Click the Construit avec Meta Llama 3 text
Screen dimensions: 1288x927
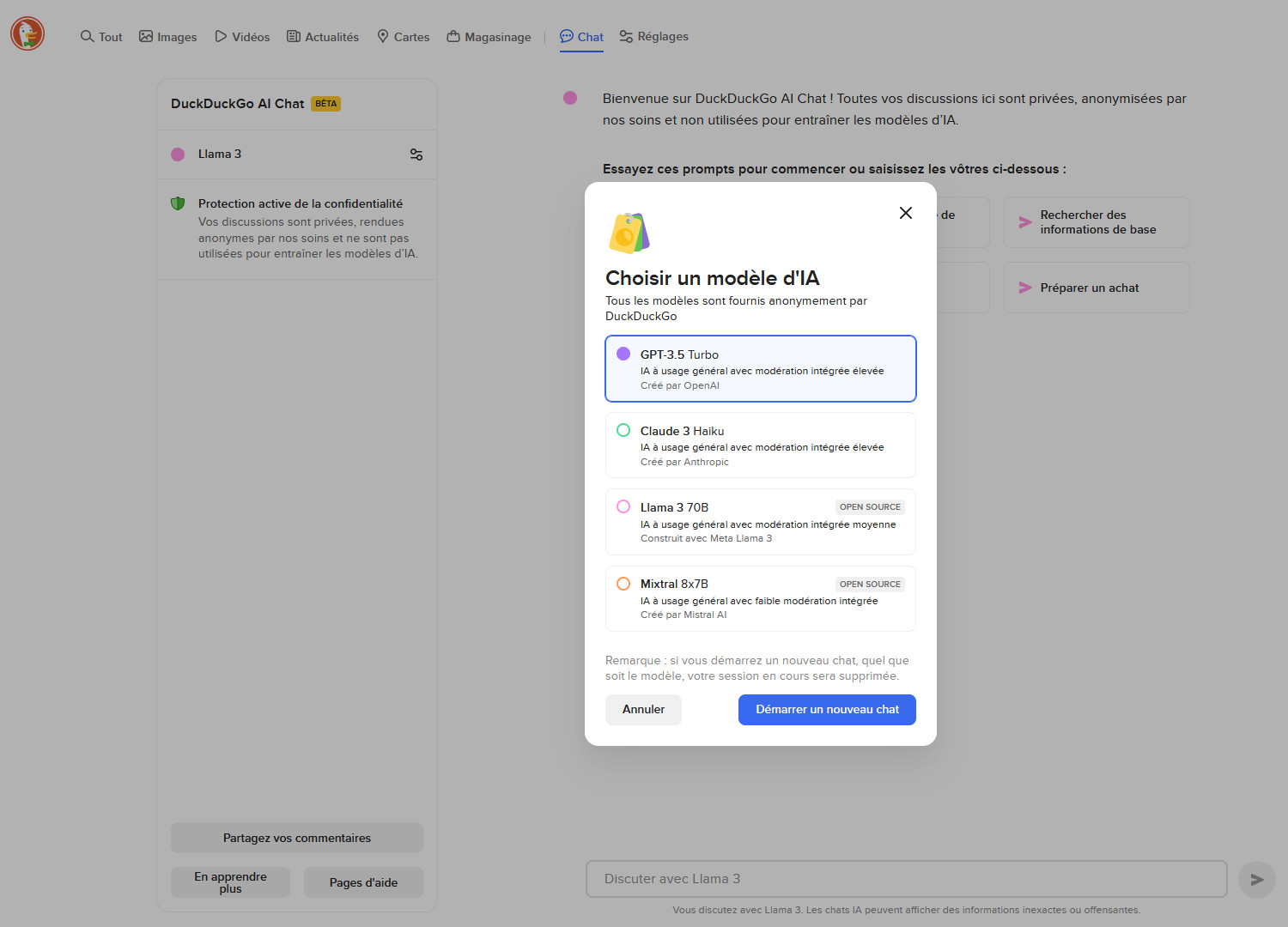[706, 538]
